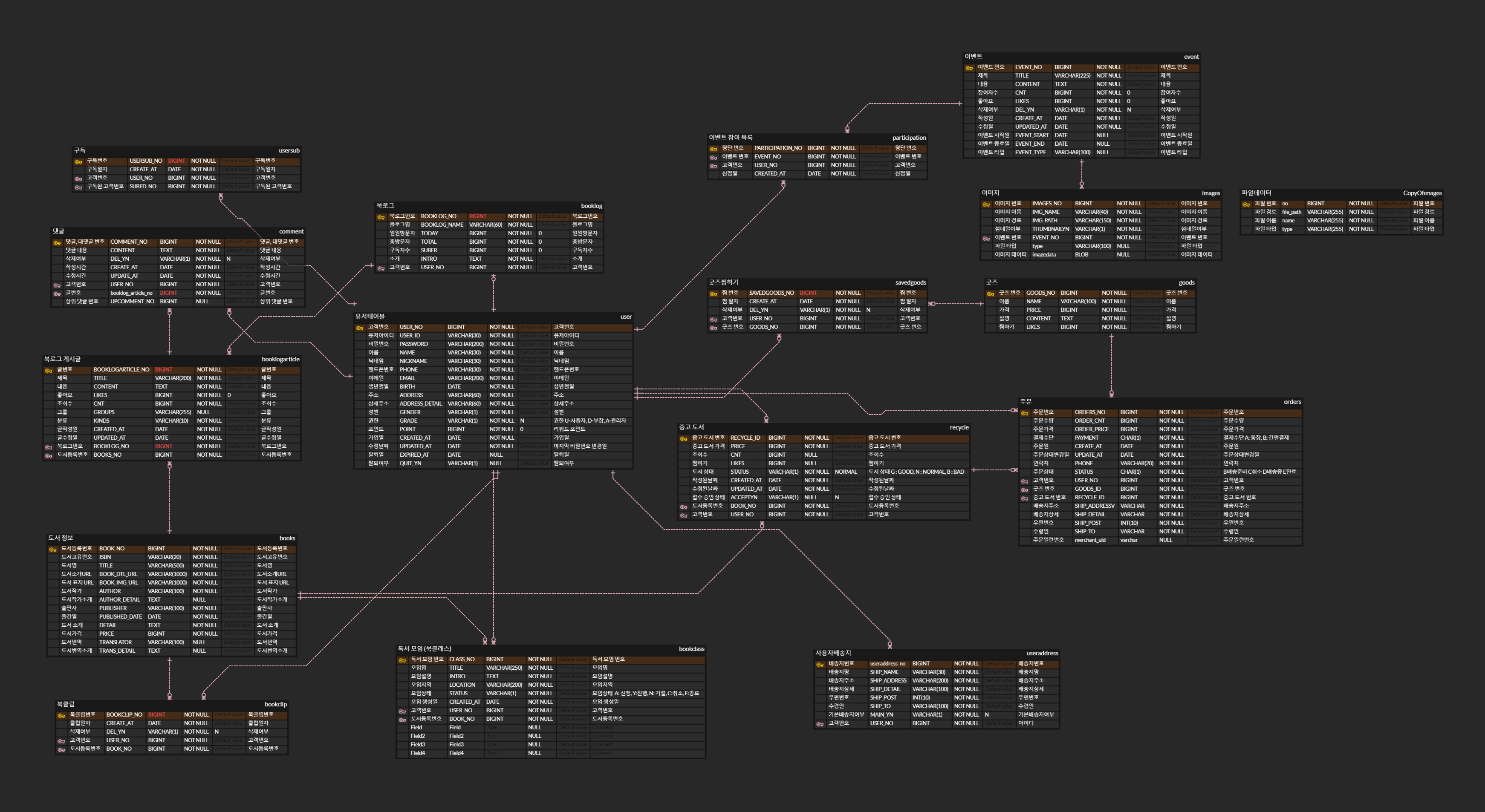Image resolution: width=1485 pixels, height=812 pixels.
Task: Click the foreign key icon on bookclass's USER_NO row
Action: 402,711
